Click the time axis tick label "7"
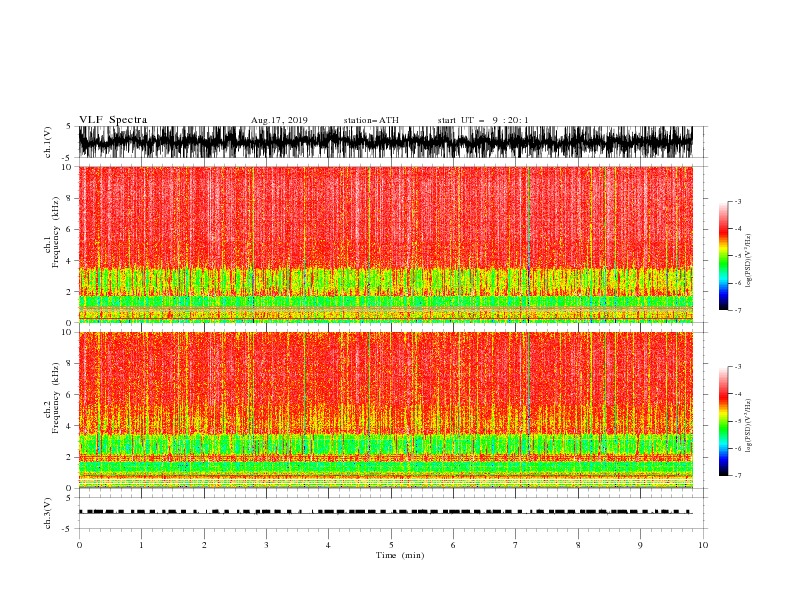The height and width of the screenshot is (612, 792). pyautogui.click(x=516, y=545)
